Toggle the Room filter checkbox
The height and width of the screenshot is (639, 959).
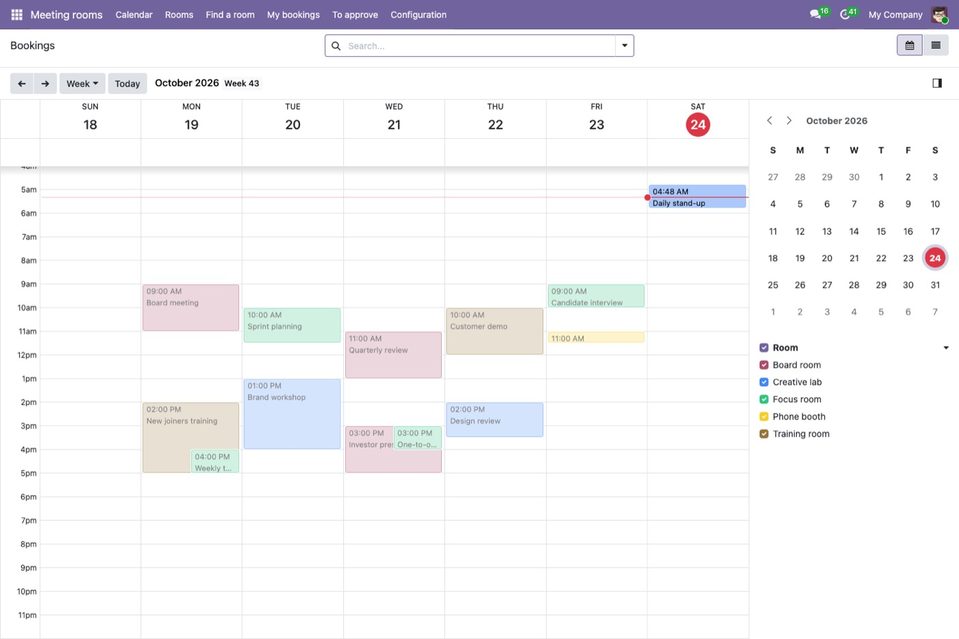pyautogui.click(x=764, y=348)
